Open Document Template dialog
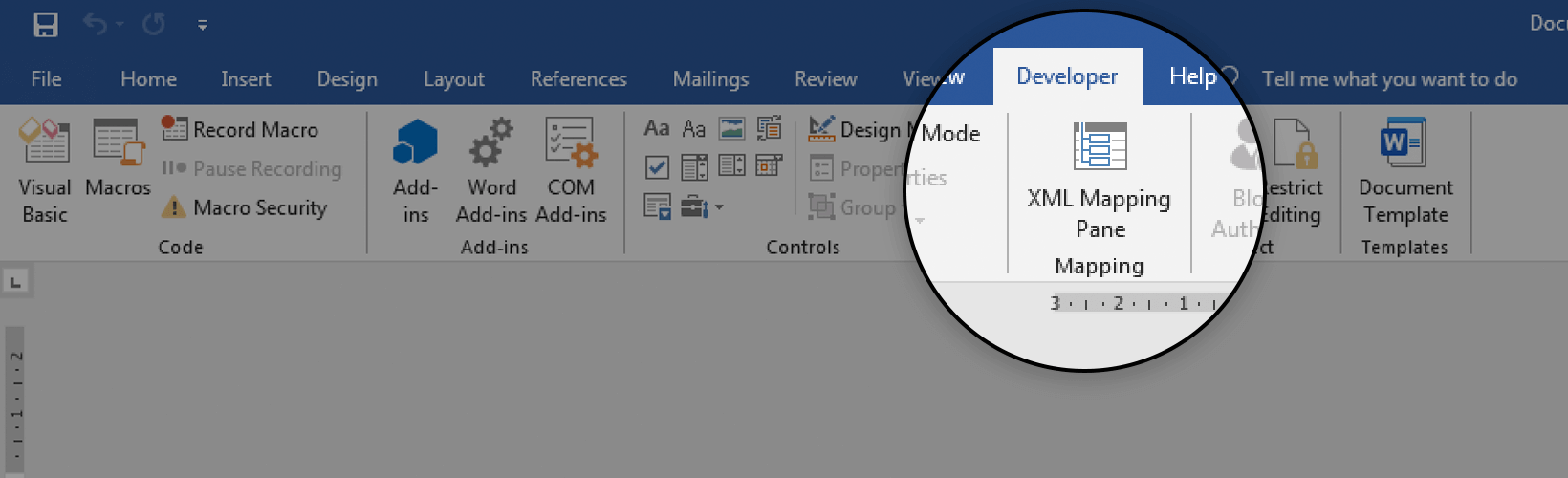This screenshot has height=478, width=1568. 1405,171
